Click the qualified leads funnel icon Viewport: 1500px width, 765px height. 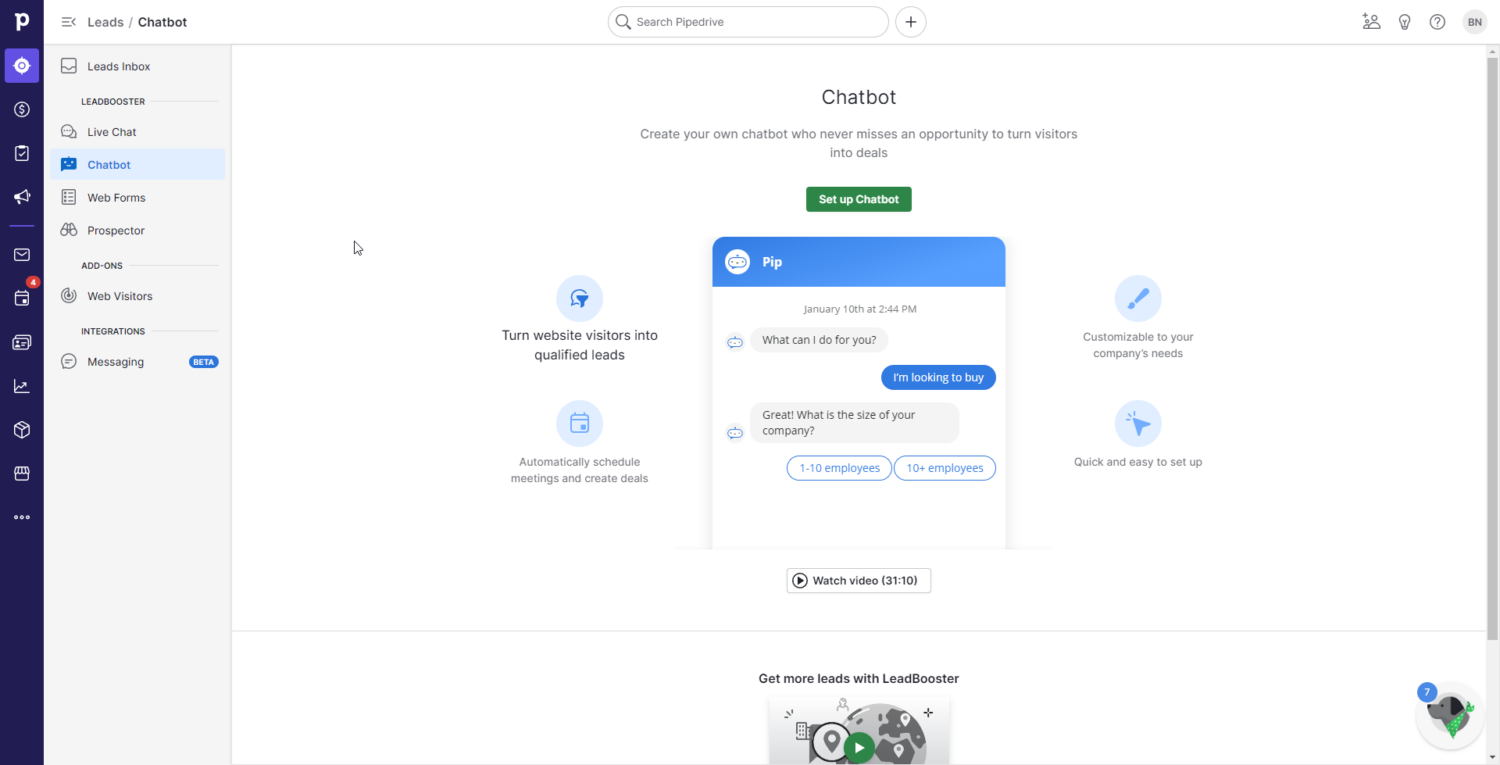coord(579,298)
